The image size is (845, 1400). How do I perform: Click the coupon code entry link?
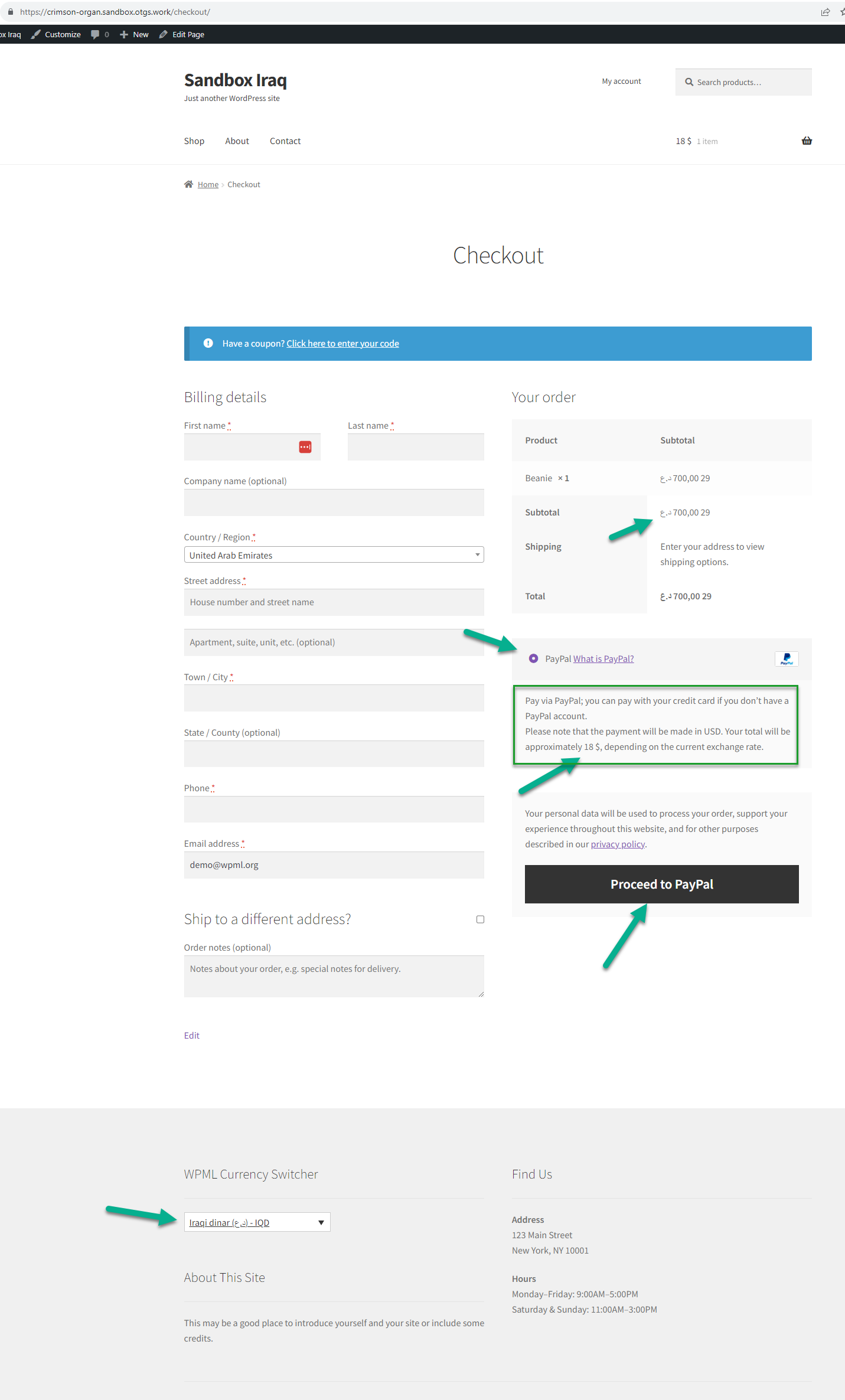point(343,344)
